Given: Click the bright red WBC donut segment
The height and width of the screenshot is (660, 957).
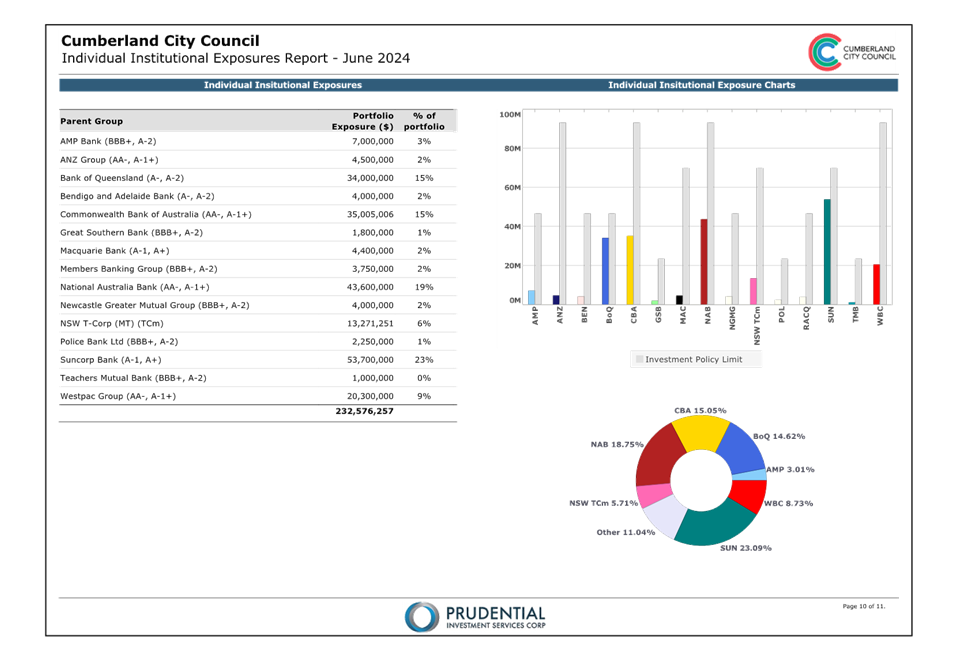Looking at the screenshot, I should [748, 495].
